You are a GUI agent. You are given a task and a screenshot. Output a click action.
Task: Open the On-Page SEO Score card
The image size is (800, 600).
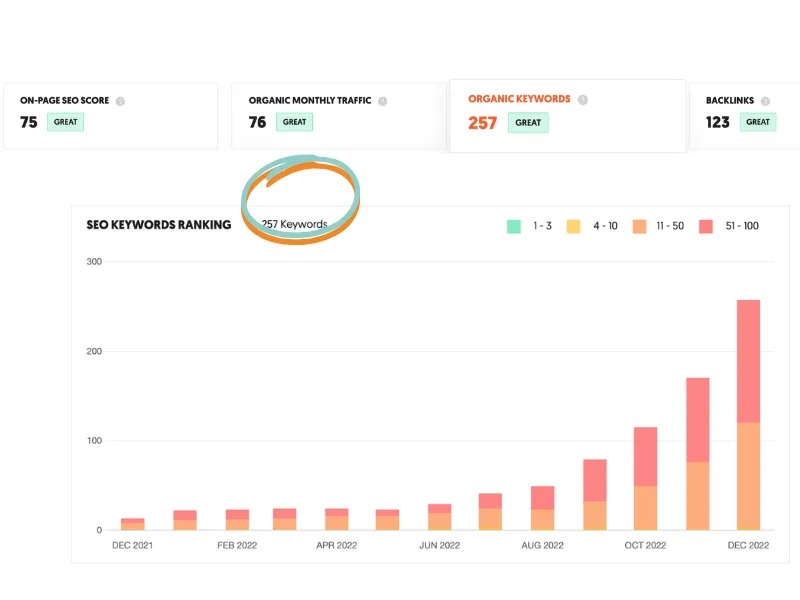click(111, 116)
